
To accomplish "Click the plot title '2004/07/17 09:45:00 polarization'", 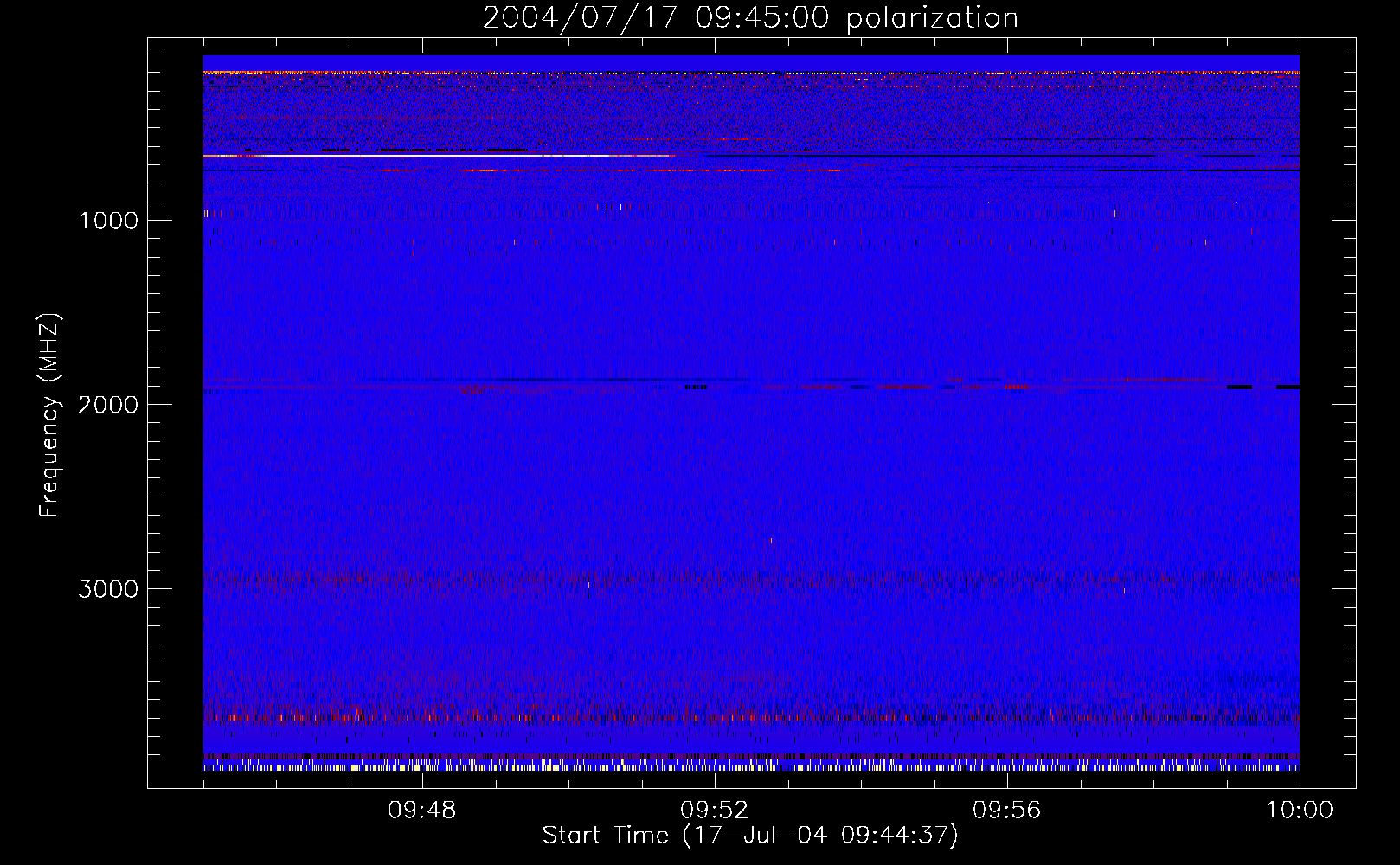I will (x=750, y=18).
